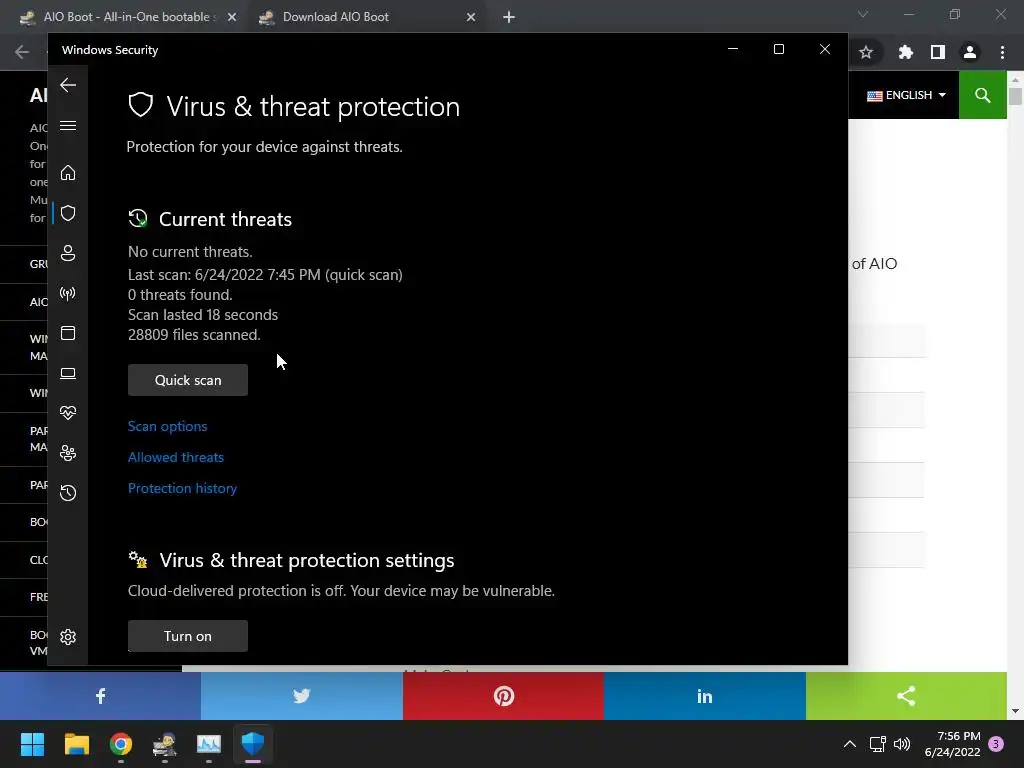The image size is (1024, 768).
Task: Open notification center badge
Action: pyautogui.click(x=996, y=744)
